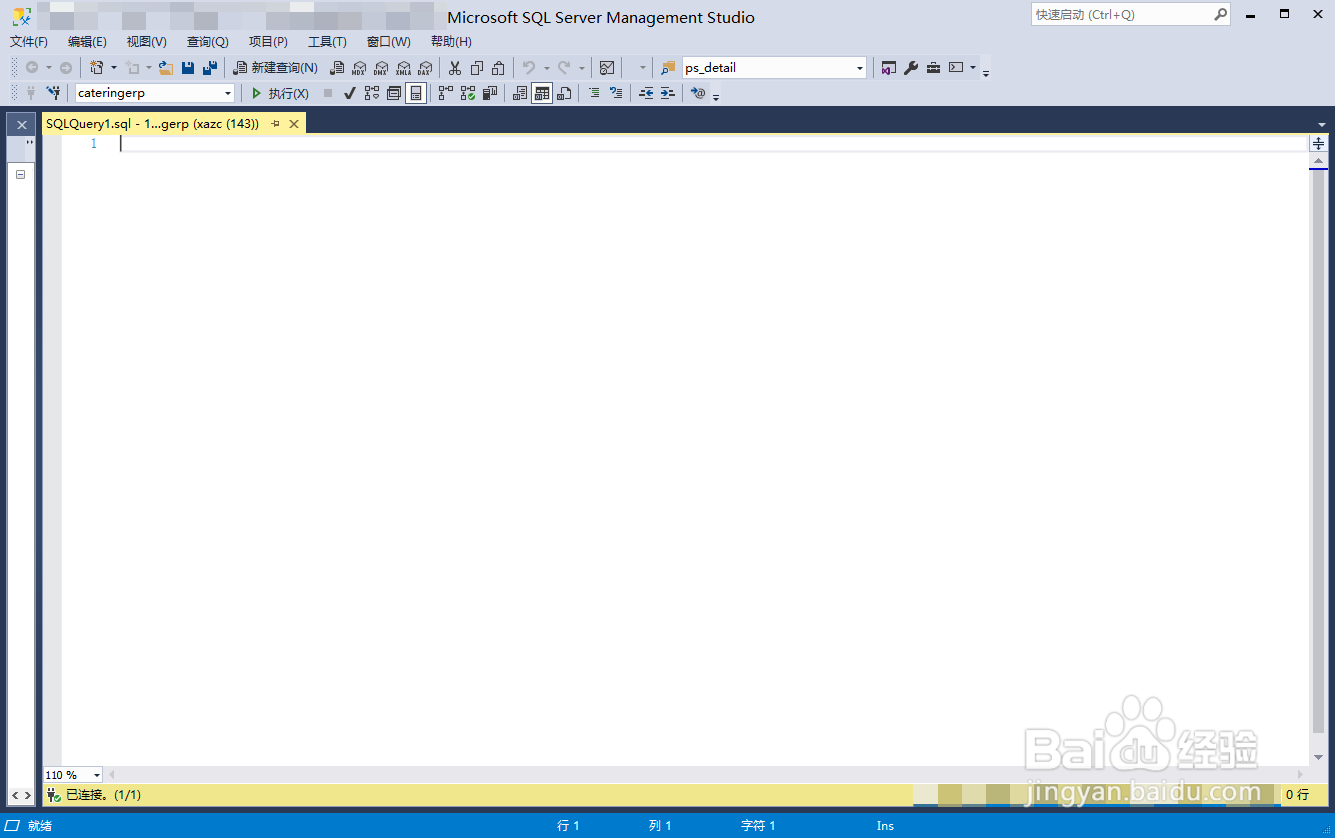The image size is (1335, 838).
Task: Click in the query editor line 1
Action: (x=715, y=144)
